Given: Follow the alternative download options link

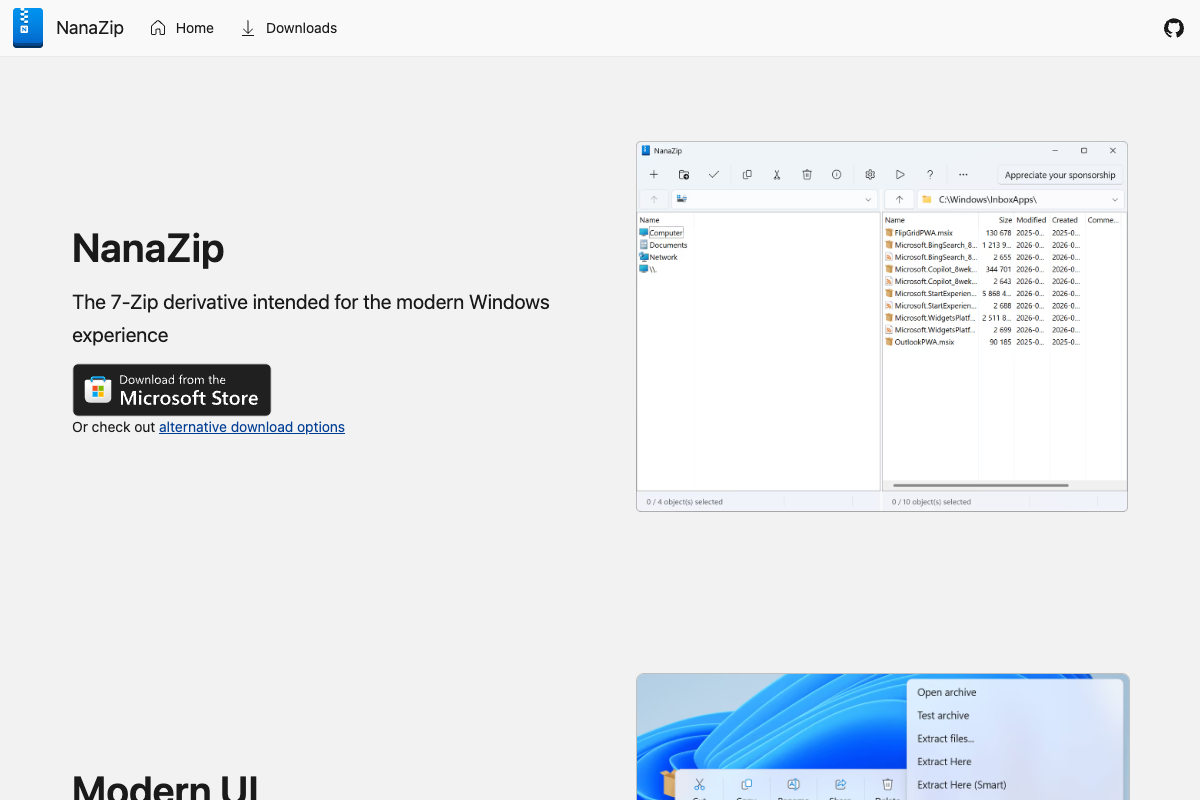Looking at the screenshot, I should point(252,427).
